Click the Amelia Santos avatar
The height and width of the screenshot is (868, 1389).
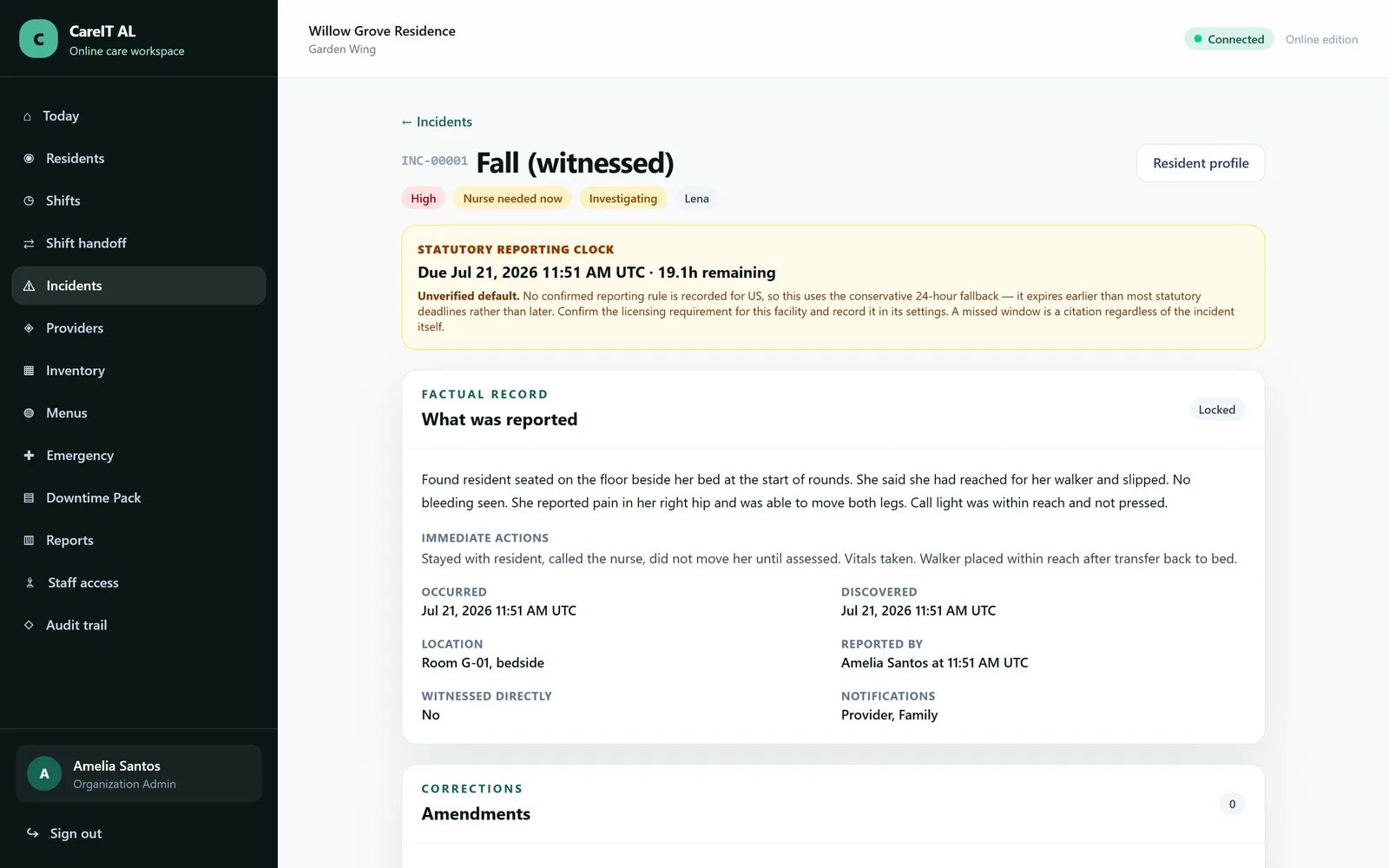tap(44, 773)
